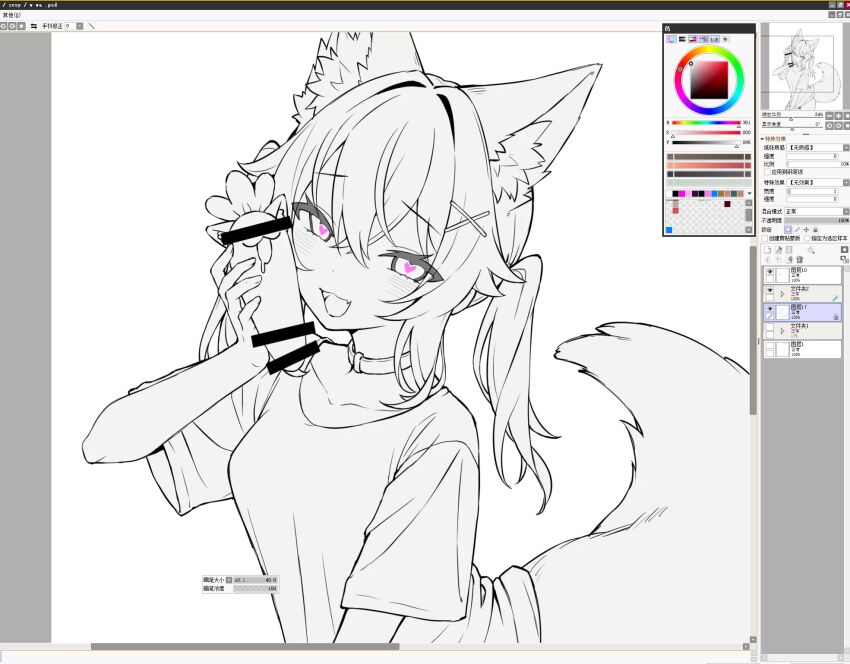Expand folder 文件夹2 triangle
Image resolution: width=850 pixels, height=664 pixels.
pyautogui.click(x=782, y=294)
